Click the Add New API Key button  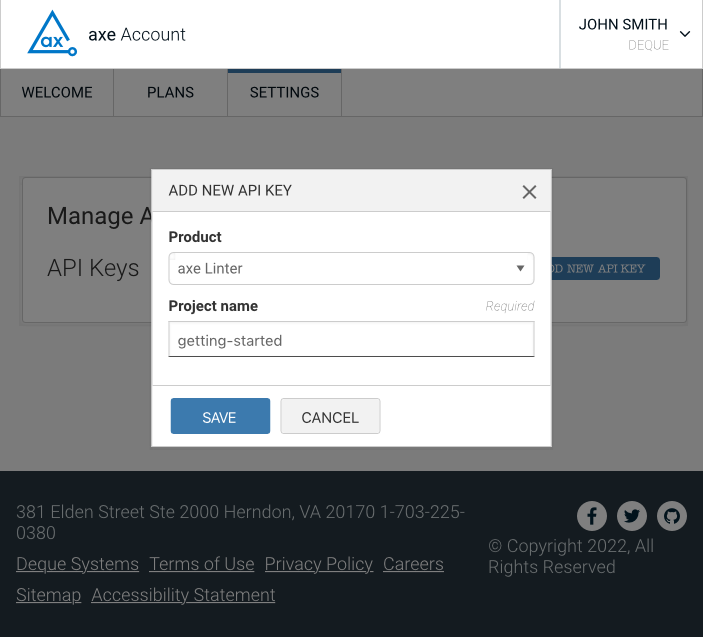coord(604,269)
